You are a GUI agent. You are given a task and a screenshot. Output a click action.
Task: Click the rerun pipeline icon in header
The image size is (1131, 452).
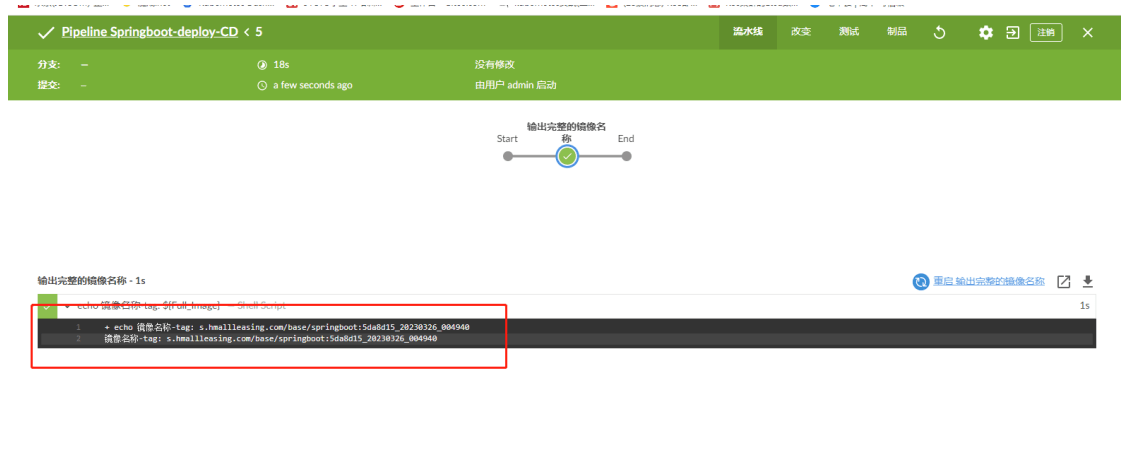(x=939, y=32)
